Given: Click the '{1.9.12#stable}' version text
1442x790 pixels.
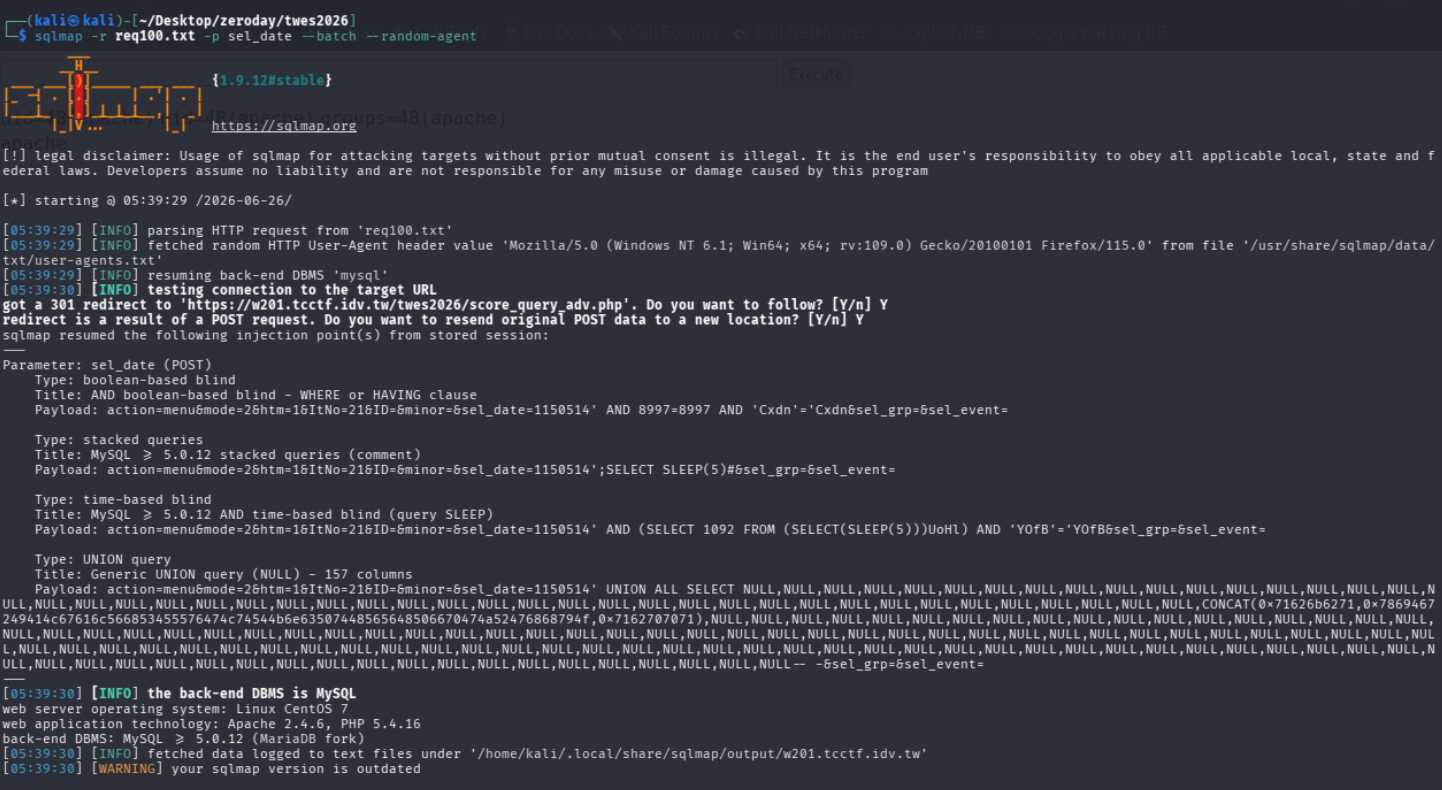Looking at the screenshot, I should pyautogui.click(x=272, y=80).
